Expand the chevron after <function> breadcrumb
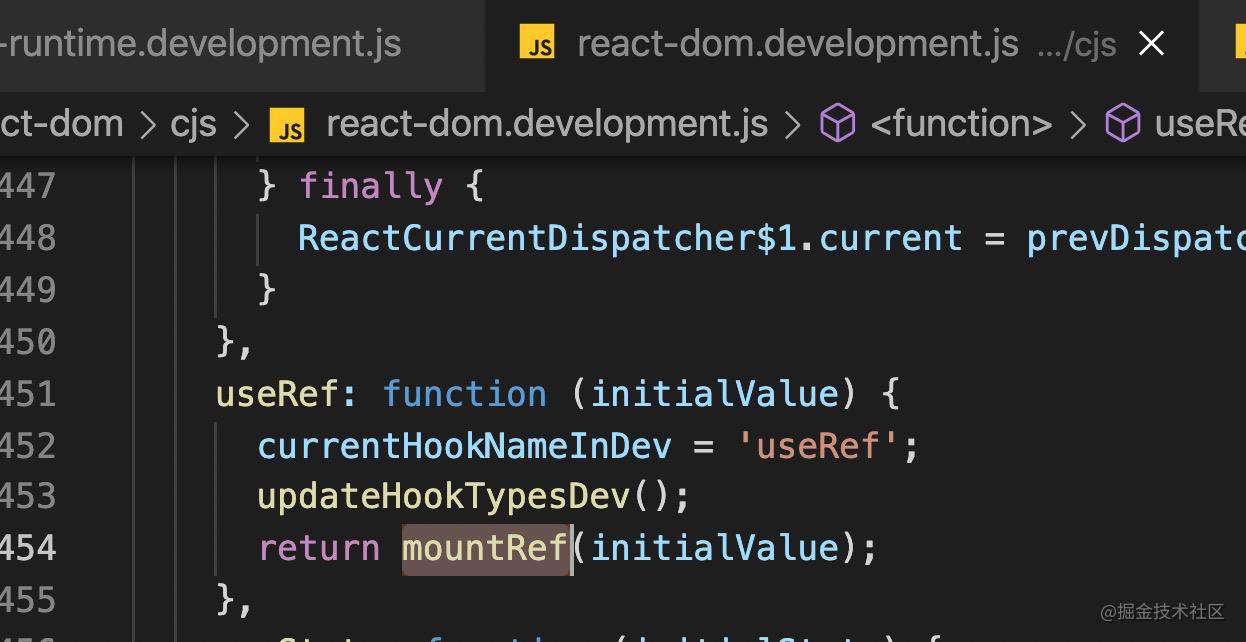 point(1078,125)
